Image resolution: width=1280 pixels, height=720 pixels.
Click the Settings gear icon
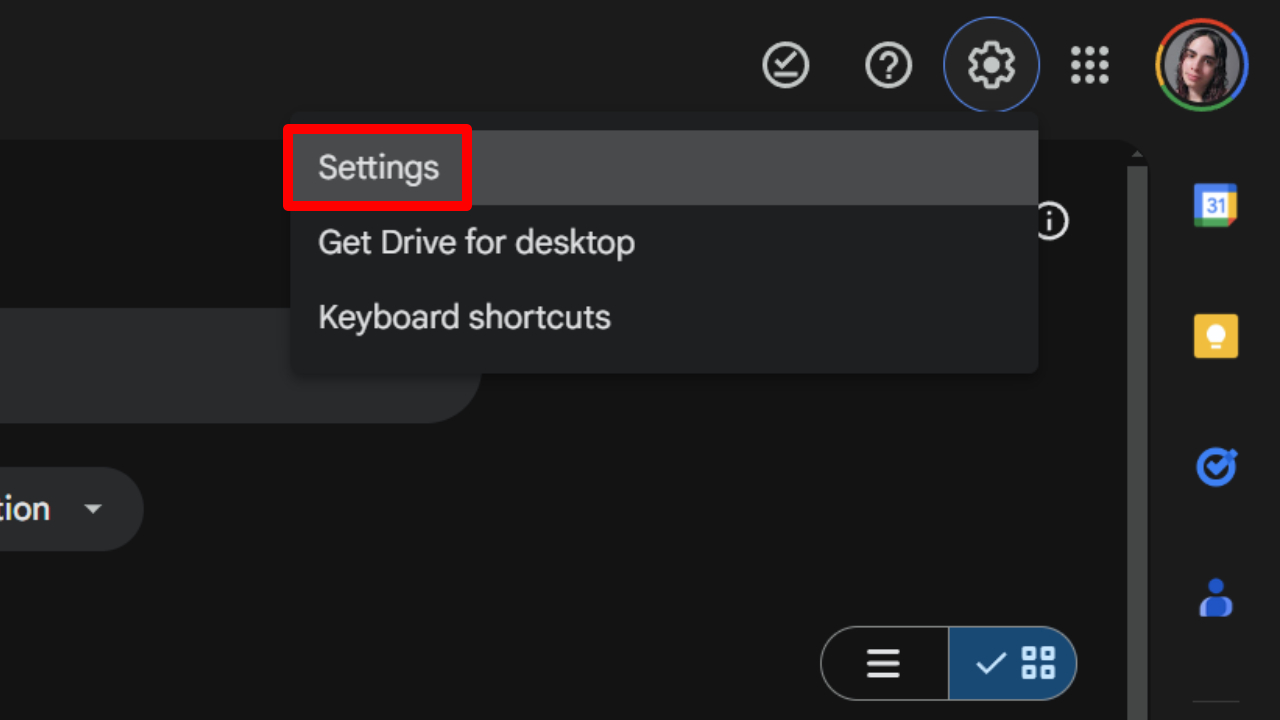click(x=991, y=66)
